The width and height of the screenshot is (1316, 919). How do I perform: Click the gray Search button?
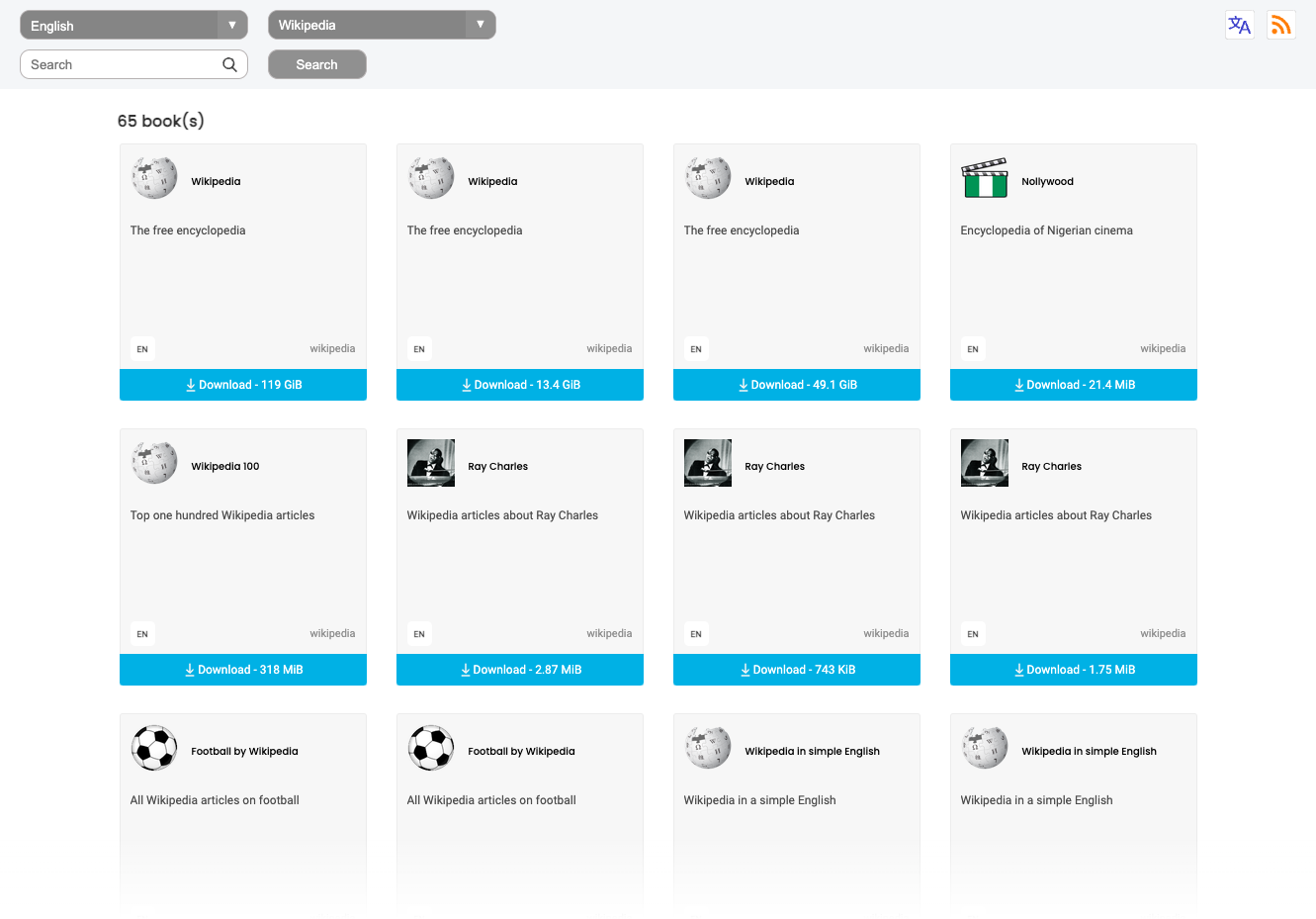coord(316,64)
